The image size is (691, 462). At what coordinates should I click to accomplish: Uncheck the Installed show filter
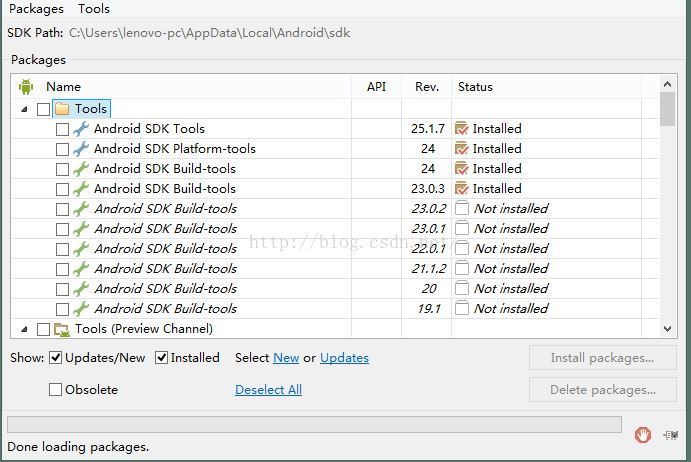tap(161, 358)
